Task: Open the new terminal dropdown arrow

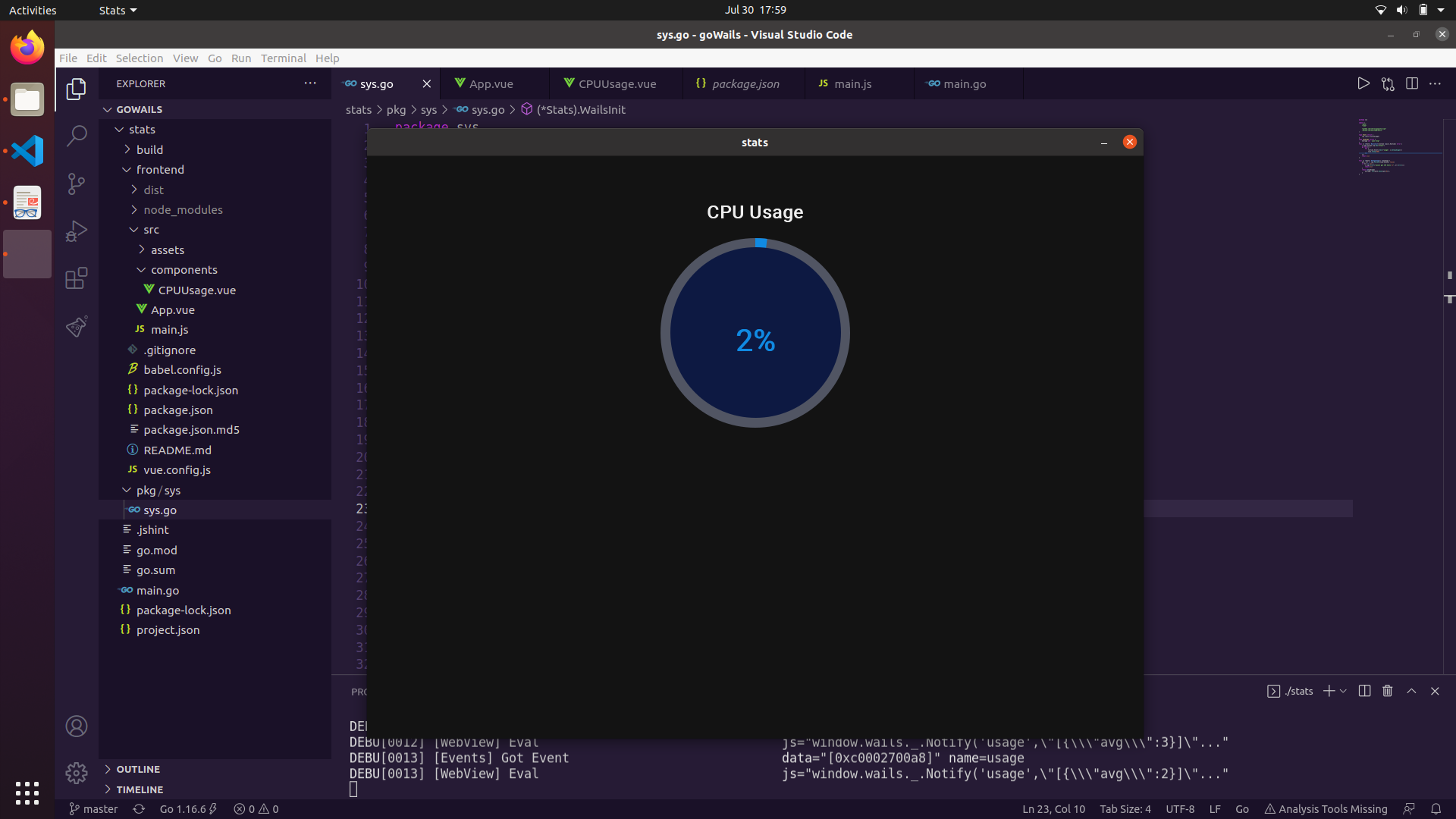Action: pos(1344,691)
